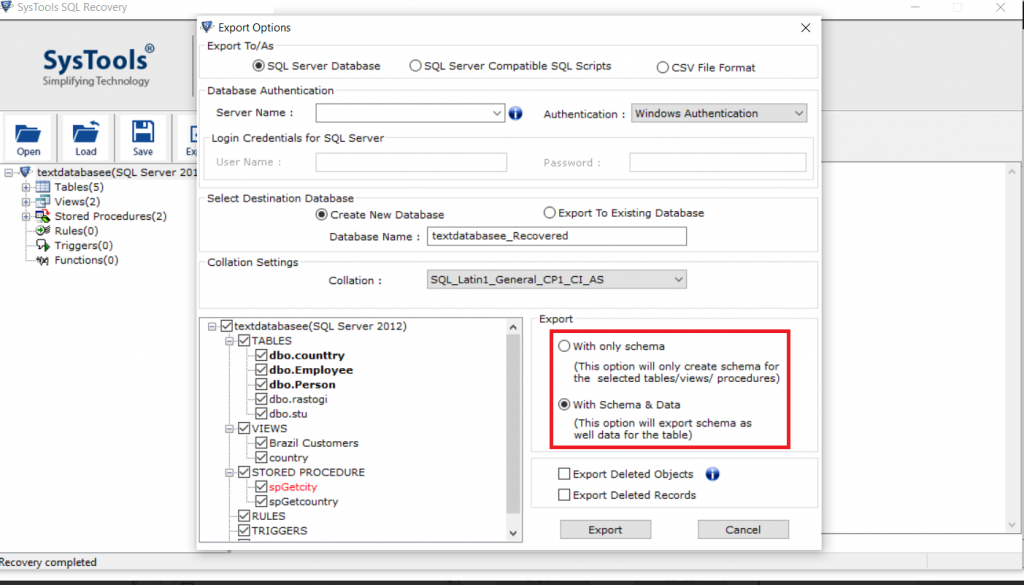Click the country view row text
The width and height of the screenshot is (1024, 585).
[x=289, y=458]
